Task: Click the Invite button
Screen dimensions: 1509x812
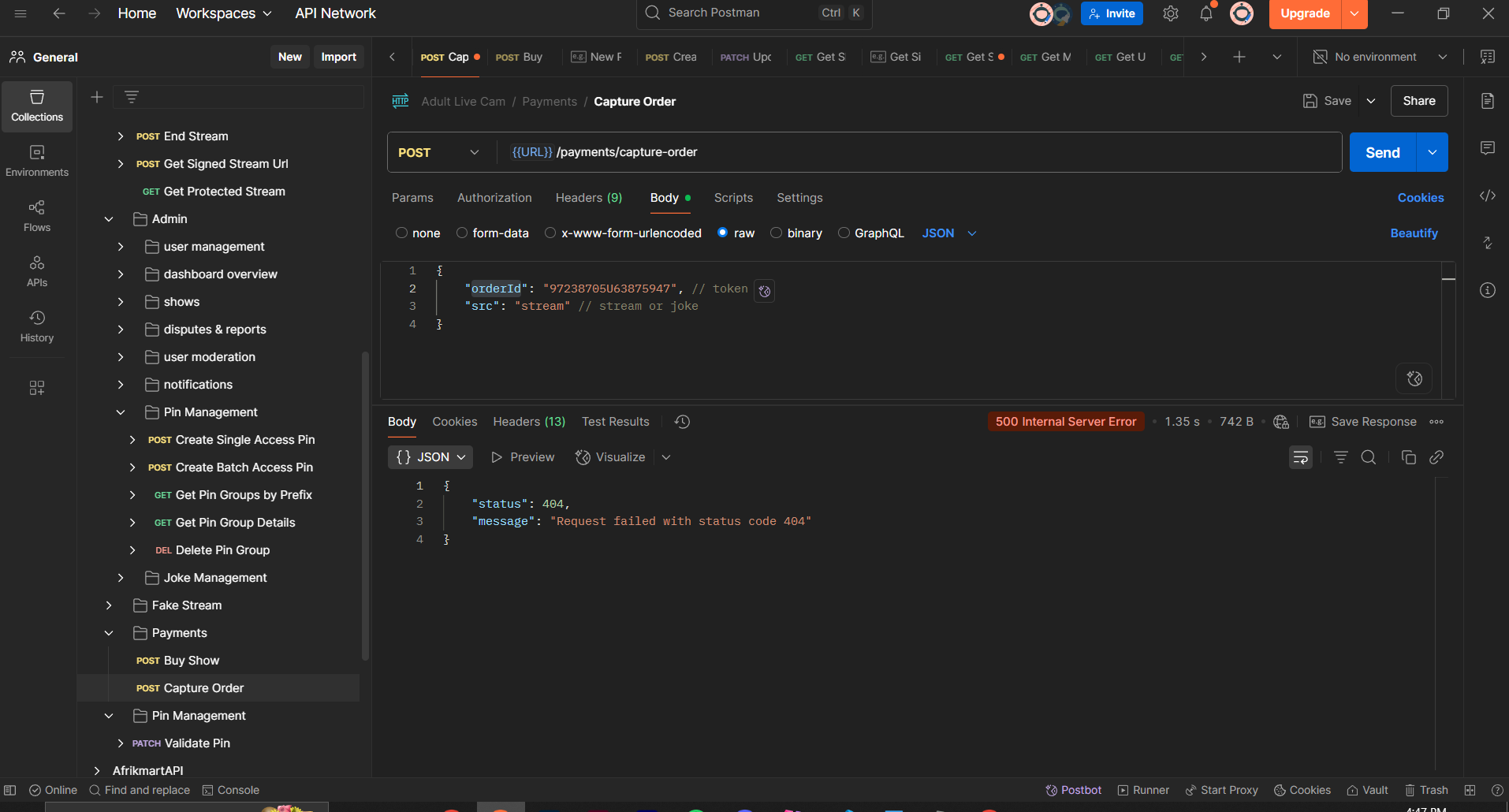Action: tap(1112, 13)
